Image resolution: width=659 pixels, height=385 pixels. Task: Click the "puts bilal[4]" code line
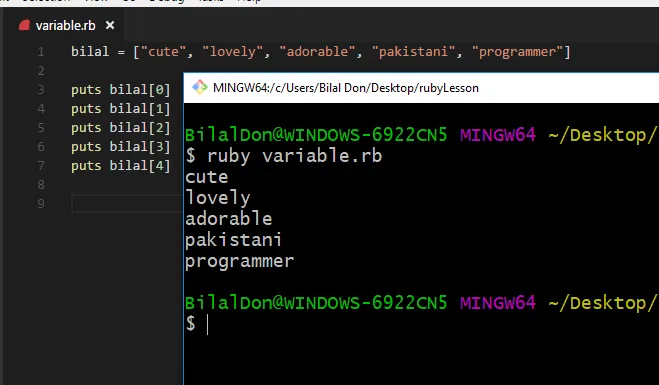click(x=121, y=166)
